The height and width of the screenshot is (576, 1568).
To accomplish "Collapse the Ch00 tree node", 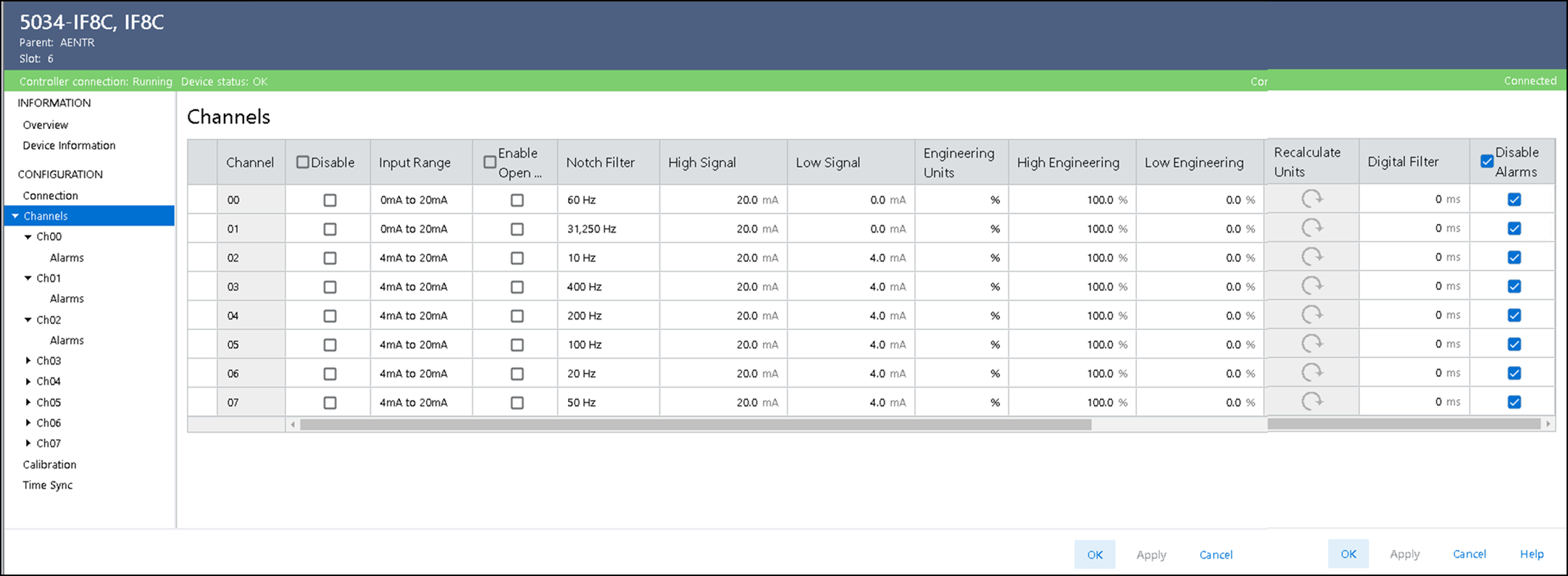I will coord(28,237).
